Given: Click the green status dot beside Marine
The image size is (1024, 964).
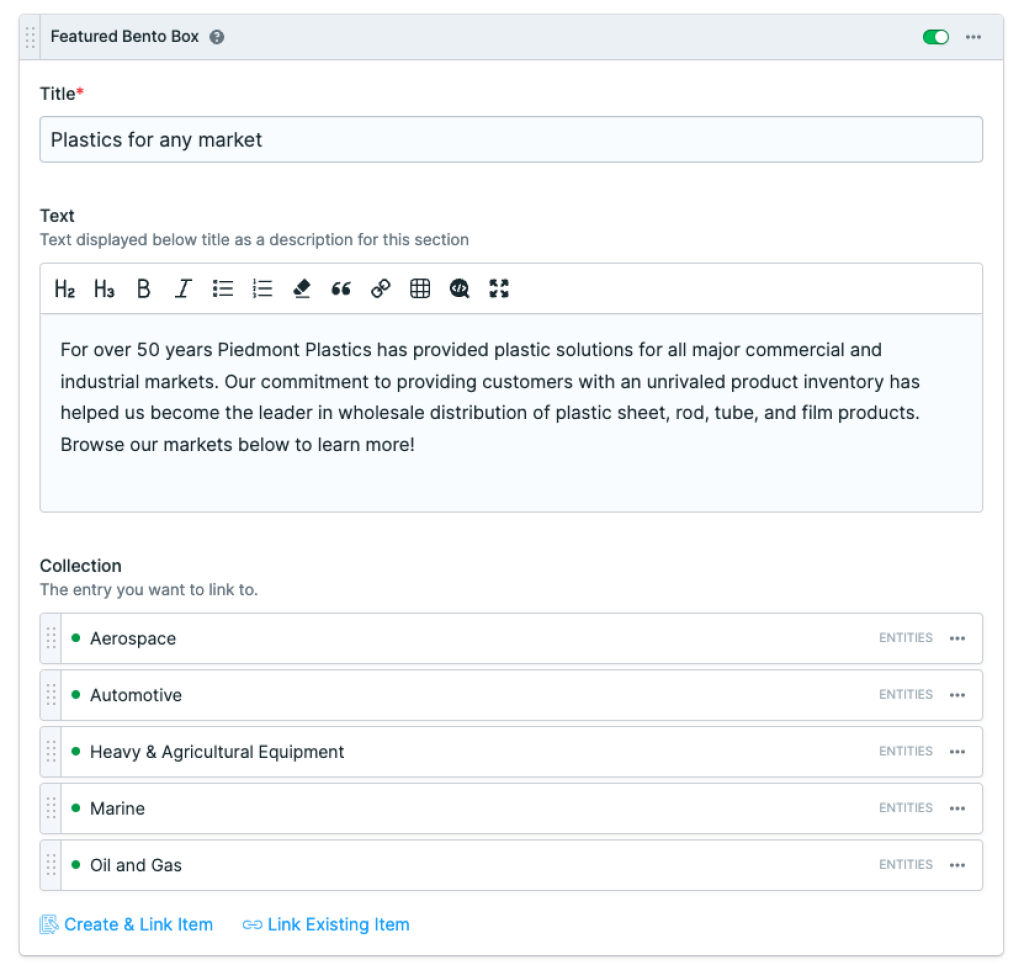Looking at the screenshot, I should point(76,808).
